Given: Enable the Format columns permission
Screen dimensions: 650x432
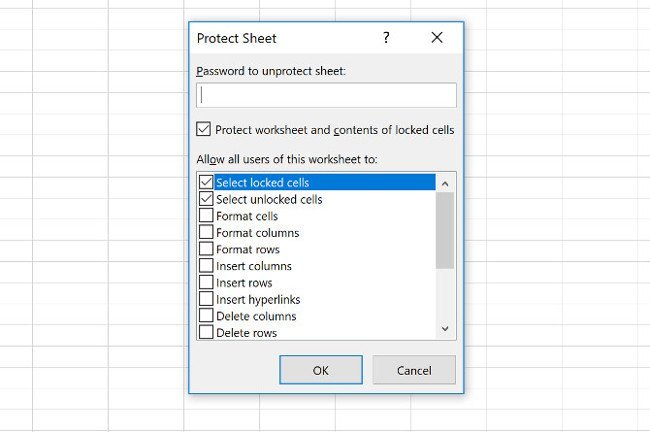Looking at the screenshot, I should (x=206, y=233).
